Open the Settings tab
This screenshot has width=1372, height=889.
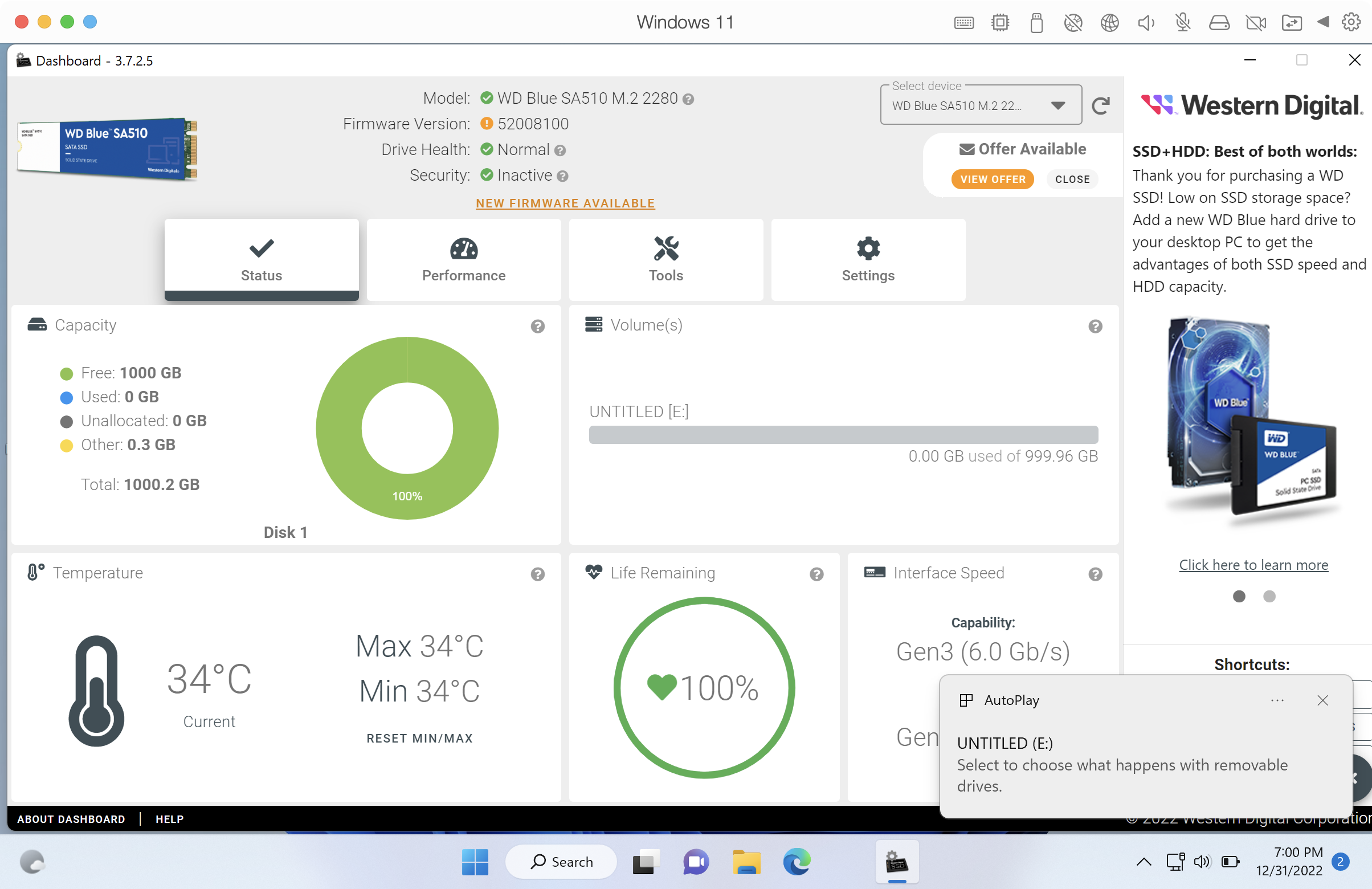pyautogui.click(x=868, y=259)
